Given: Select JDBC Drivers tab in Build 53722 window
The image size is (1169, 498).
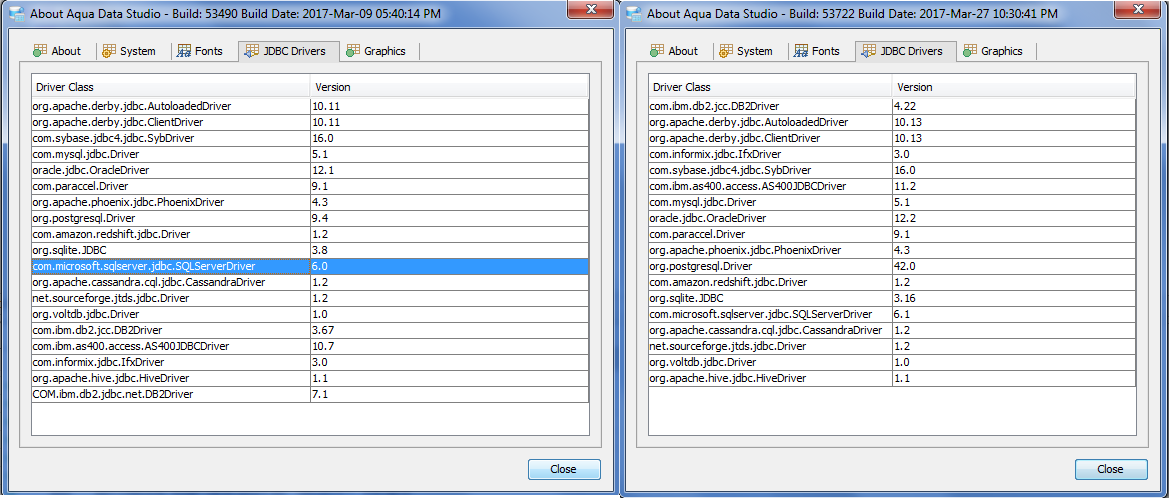Looking at the screenshot, I should [906, 51].
